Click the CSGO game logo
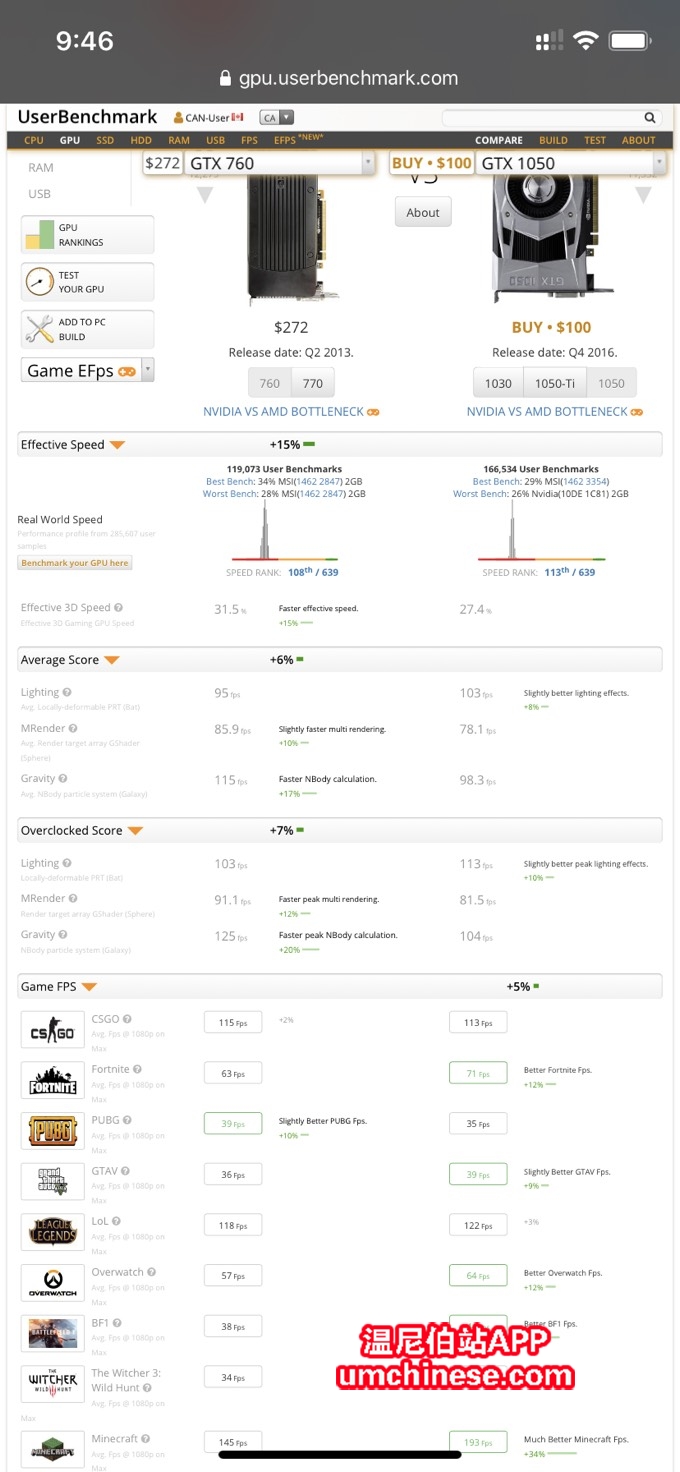The height and width of the screenshot is (1472, 680). click(x=52, y=1030)
